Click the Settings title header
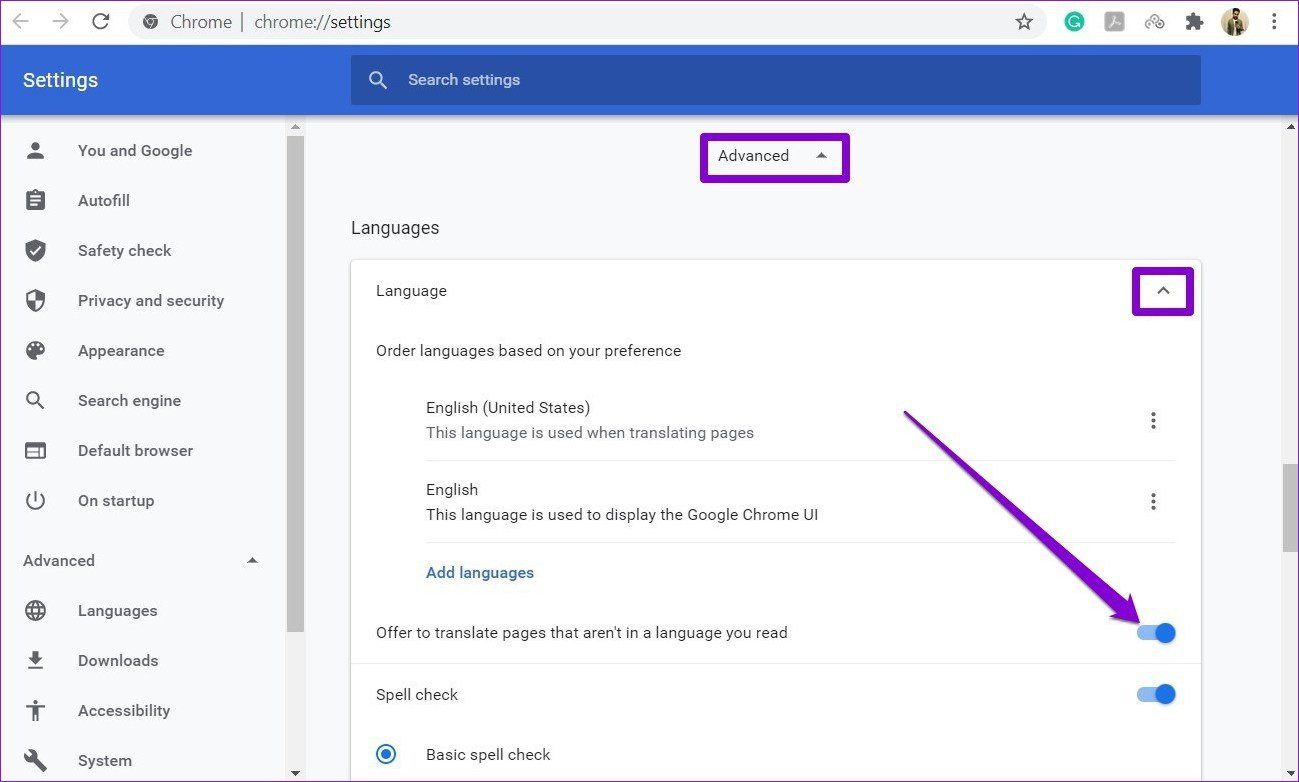Image resolution: width=1299 pixels, height=782 pixels. [60, 81]
